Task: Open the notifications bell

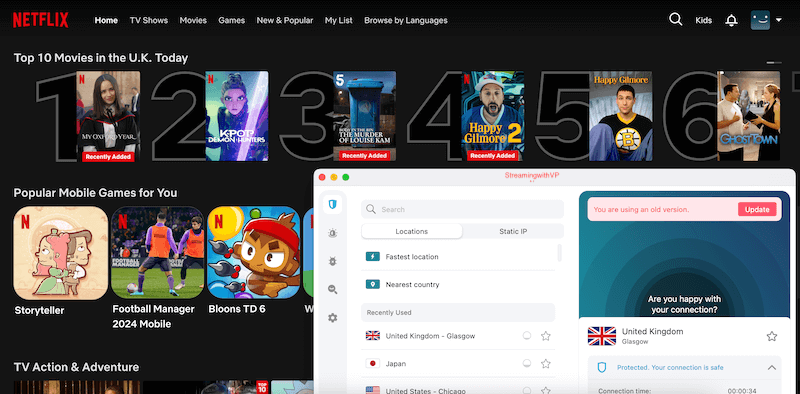Action: 731,20
